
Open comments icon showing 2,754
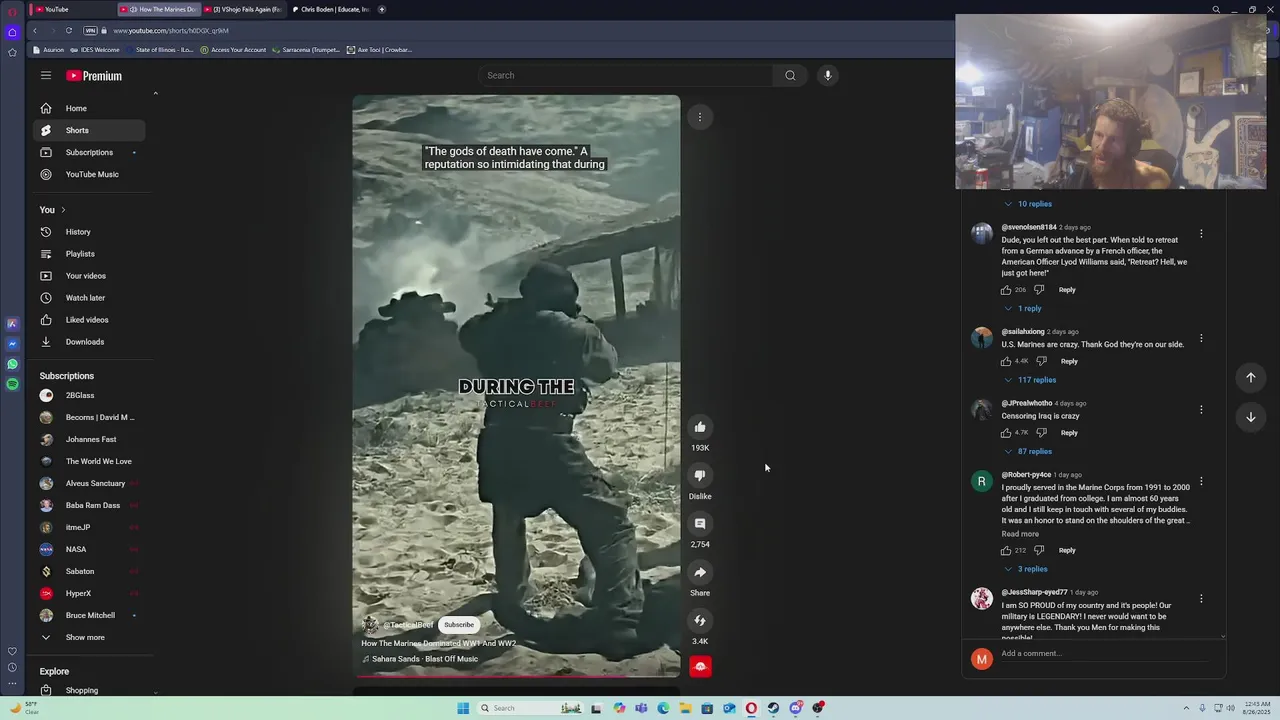[x=700, y=524]
